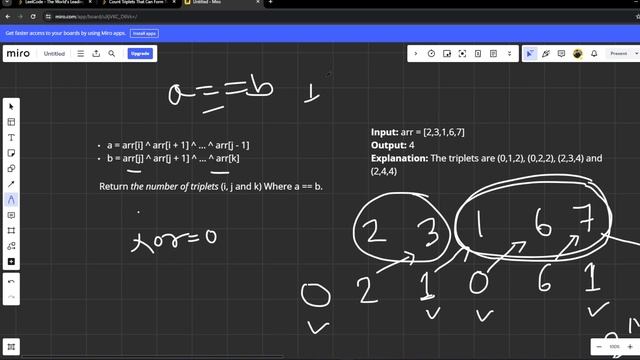
Task: Click the browser reload button
Action: click(33, 16)
